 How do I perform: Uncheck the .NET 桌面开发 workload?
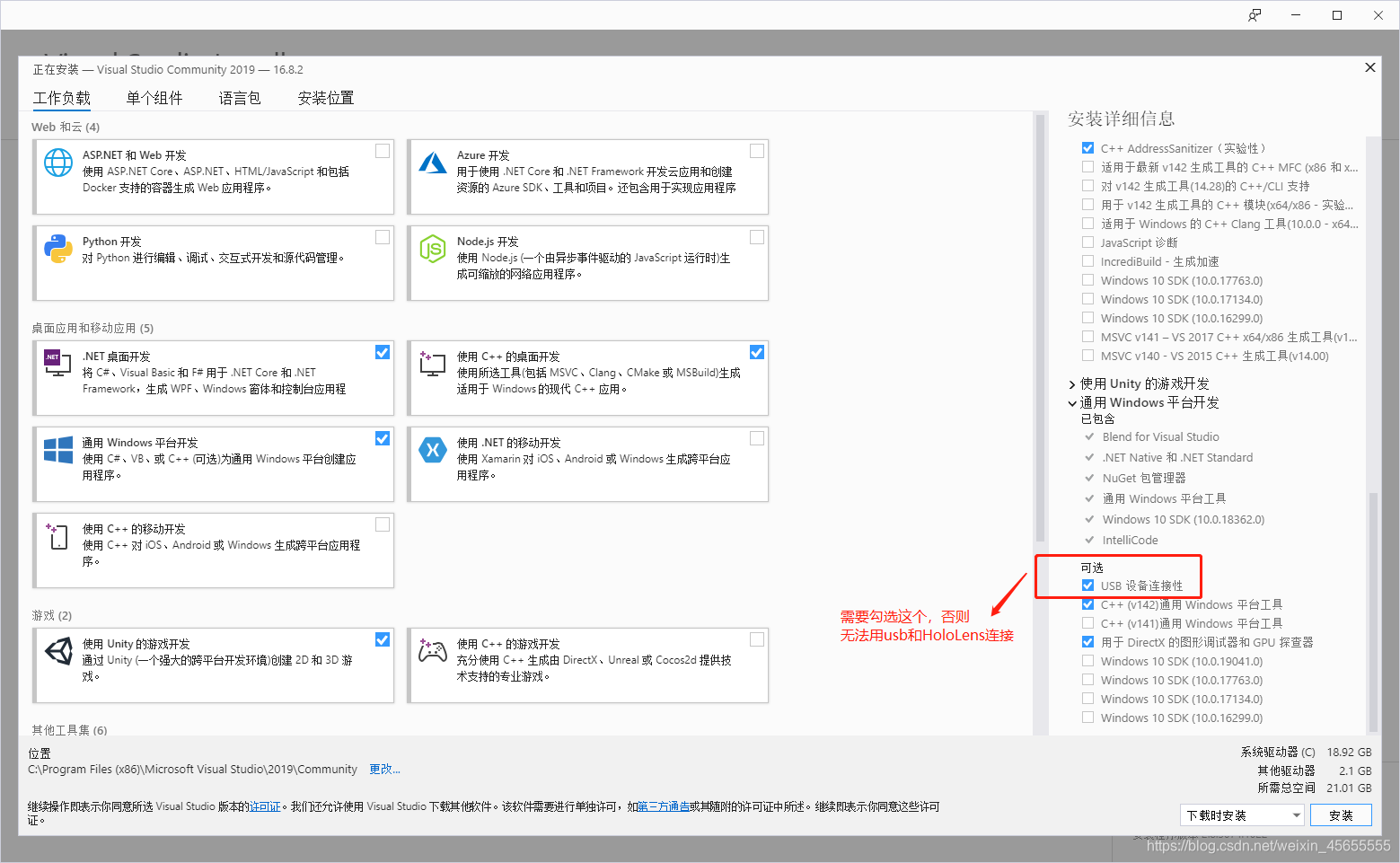[383, 352]
